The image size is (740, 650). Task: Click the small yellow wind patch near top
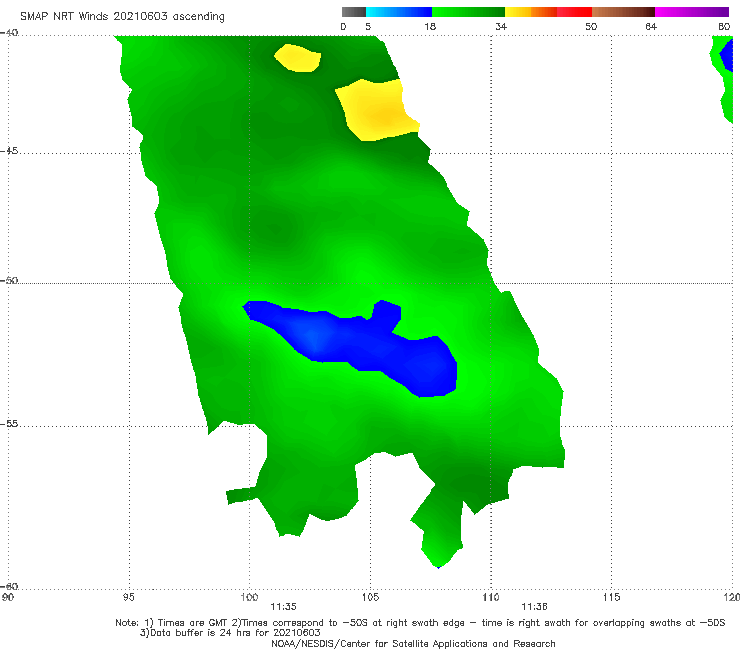pyautogui.click(x=298, y=58)
